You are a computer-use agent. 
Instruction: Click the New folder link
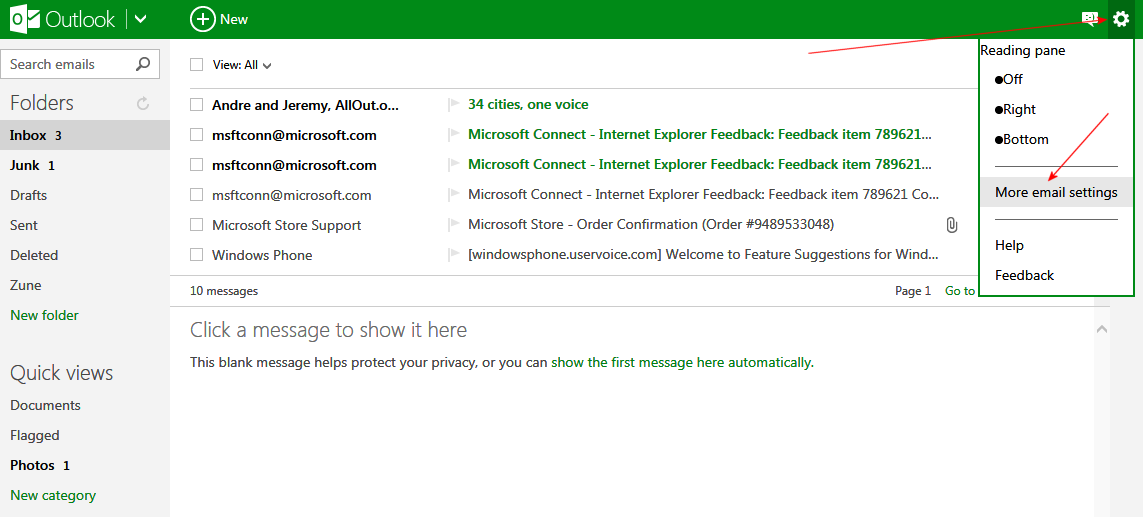tap(44, 315)
